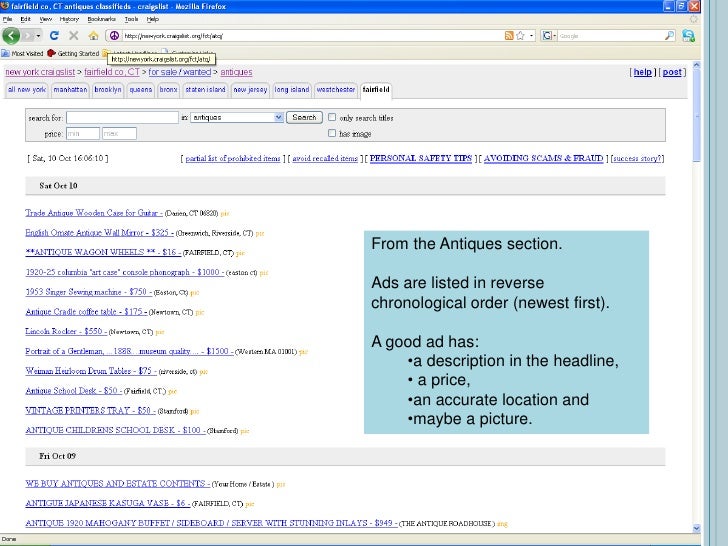Click the green Back navigation button

pos(11,35)
